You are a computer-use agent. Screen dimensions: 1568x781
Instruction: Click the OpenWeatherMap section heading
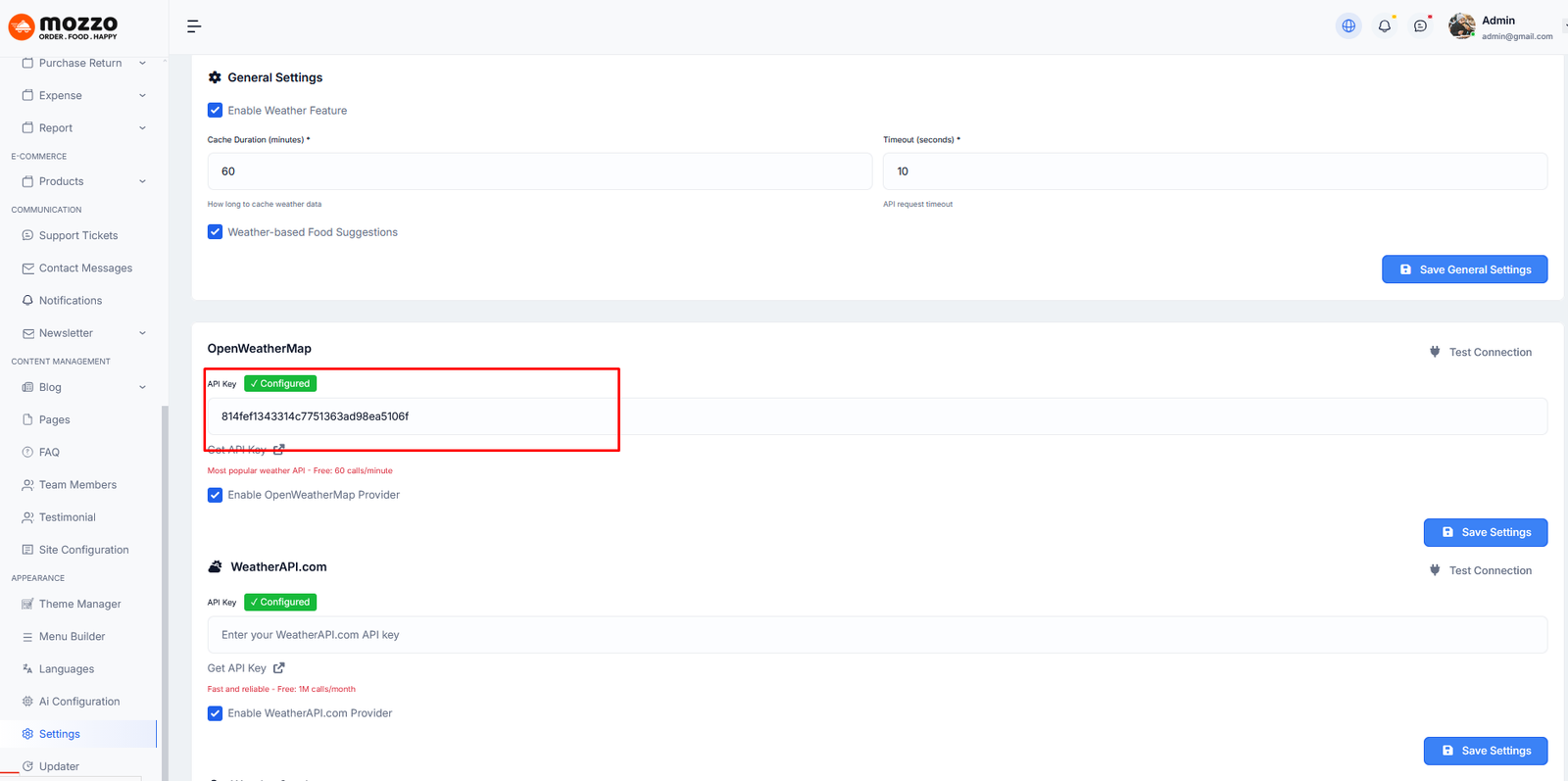[260, 348]
